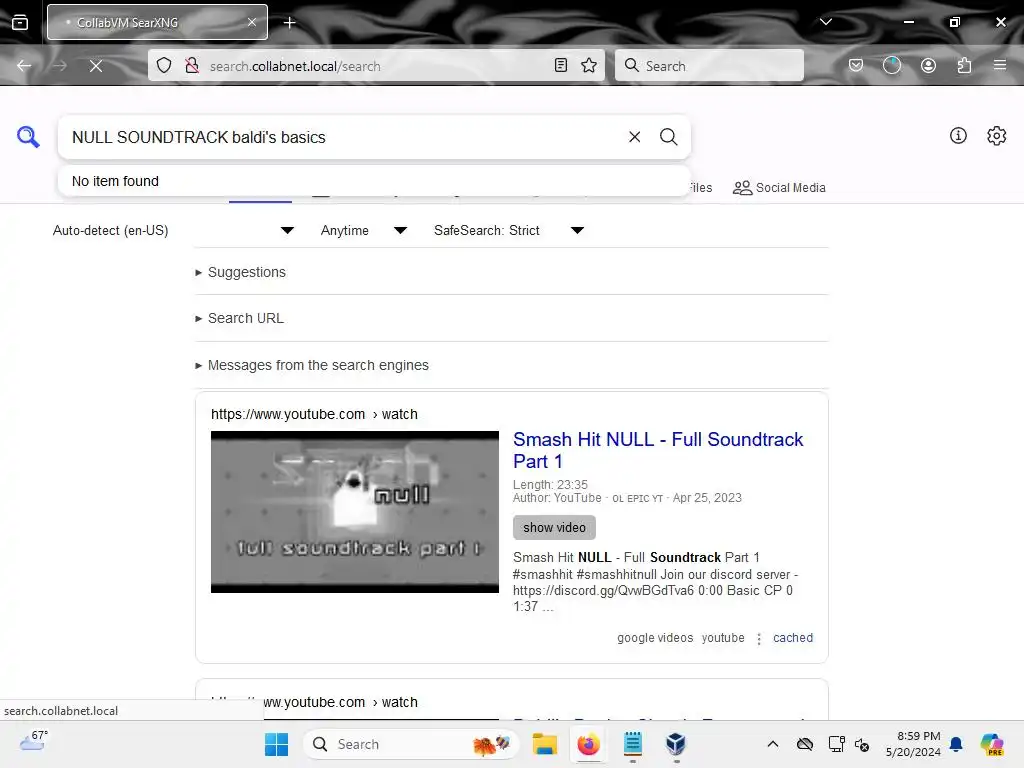Open the network status tray icon
Screen dimensions: 1024x768
pyautogui.click(x=836, y=744)
